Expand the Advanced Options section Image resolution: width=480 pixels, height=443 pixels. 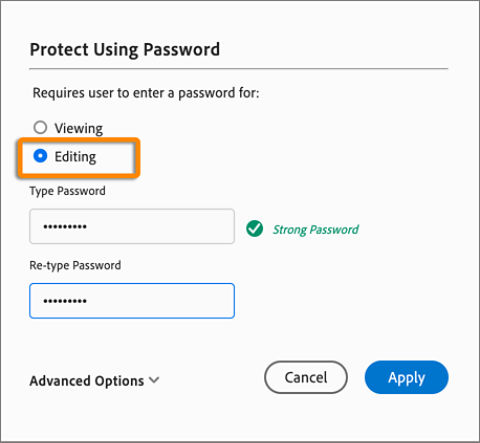95,381
